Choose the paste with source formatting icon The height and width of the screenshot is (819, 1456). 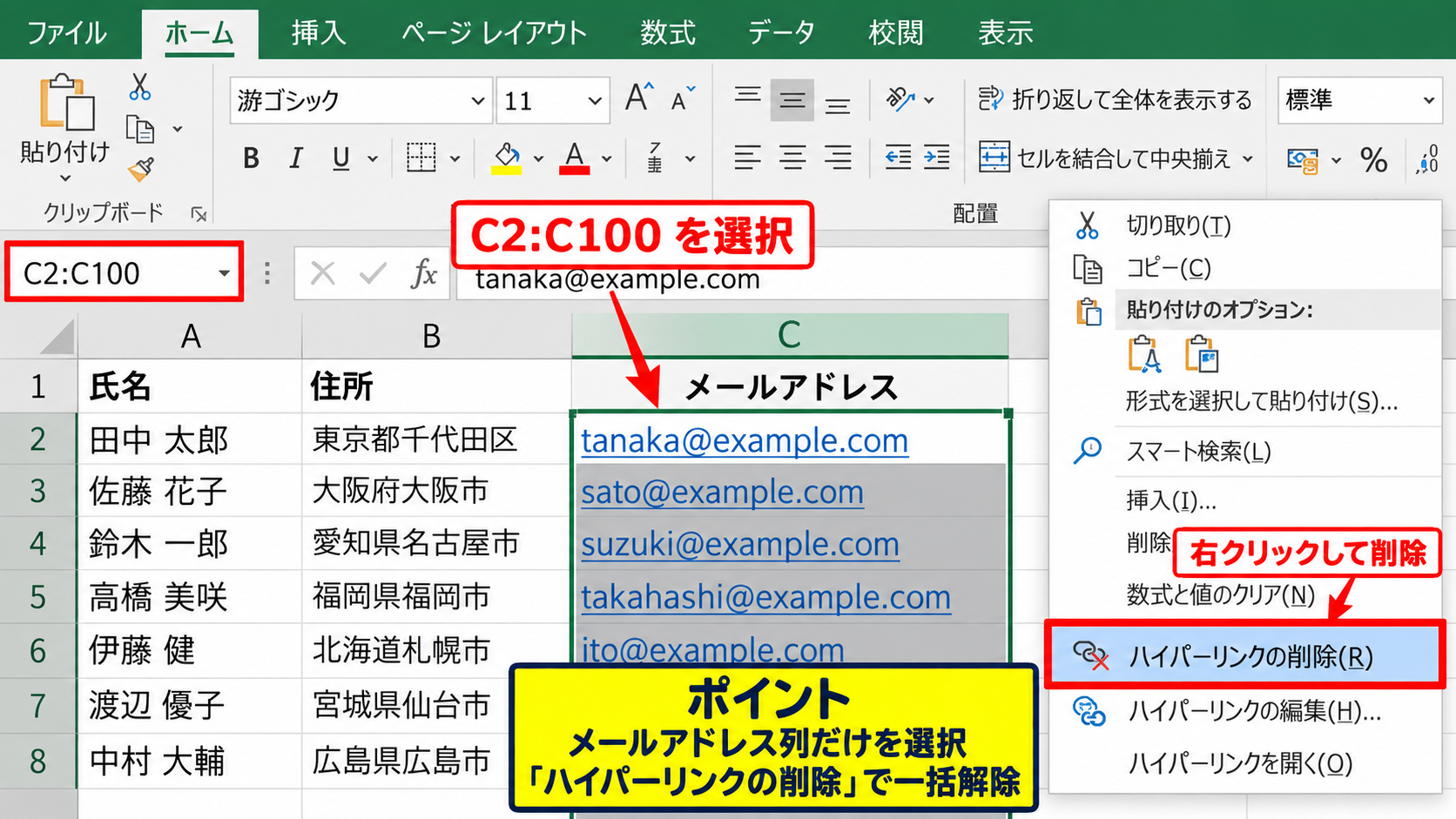[1202, 354]
